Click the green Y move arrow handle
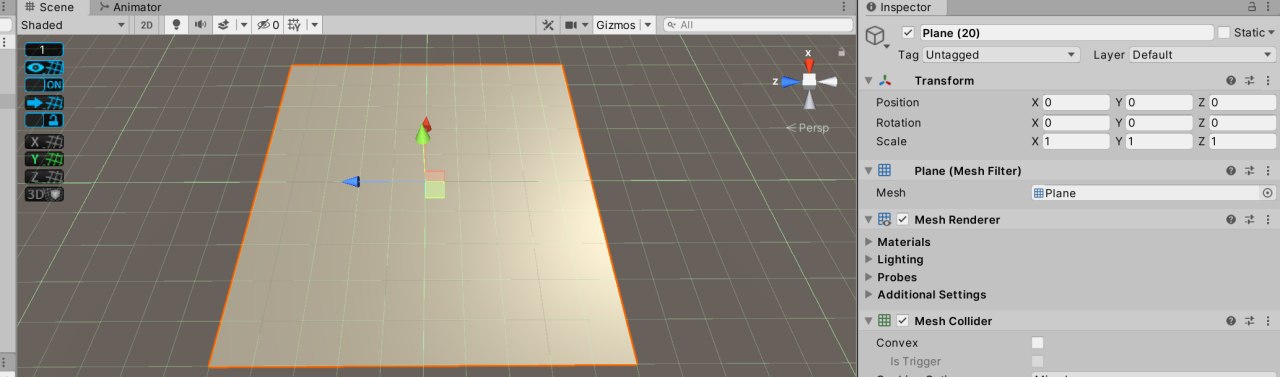 coord(423,135)
